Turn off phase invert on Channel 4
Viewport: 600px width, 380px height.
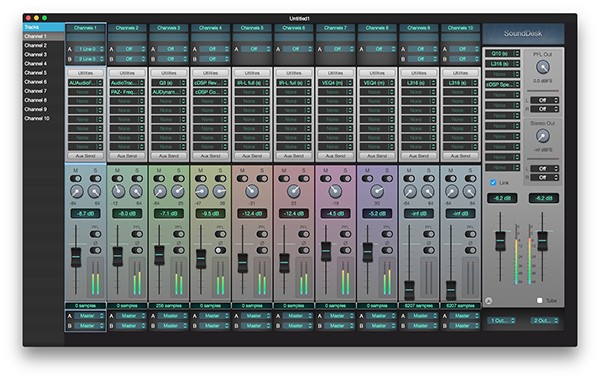[x=220, y=250]
